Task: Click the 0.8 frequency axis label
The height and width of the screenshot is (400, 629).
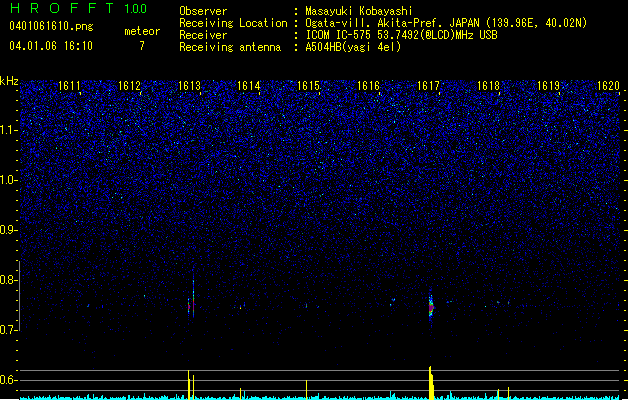Action: 8,280
